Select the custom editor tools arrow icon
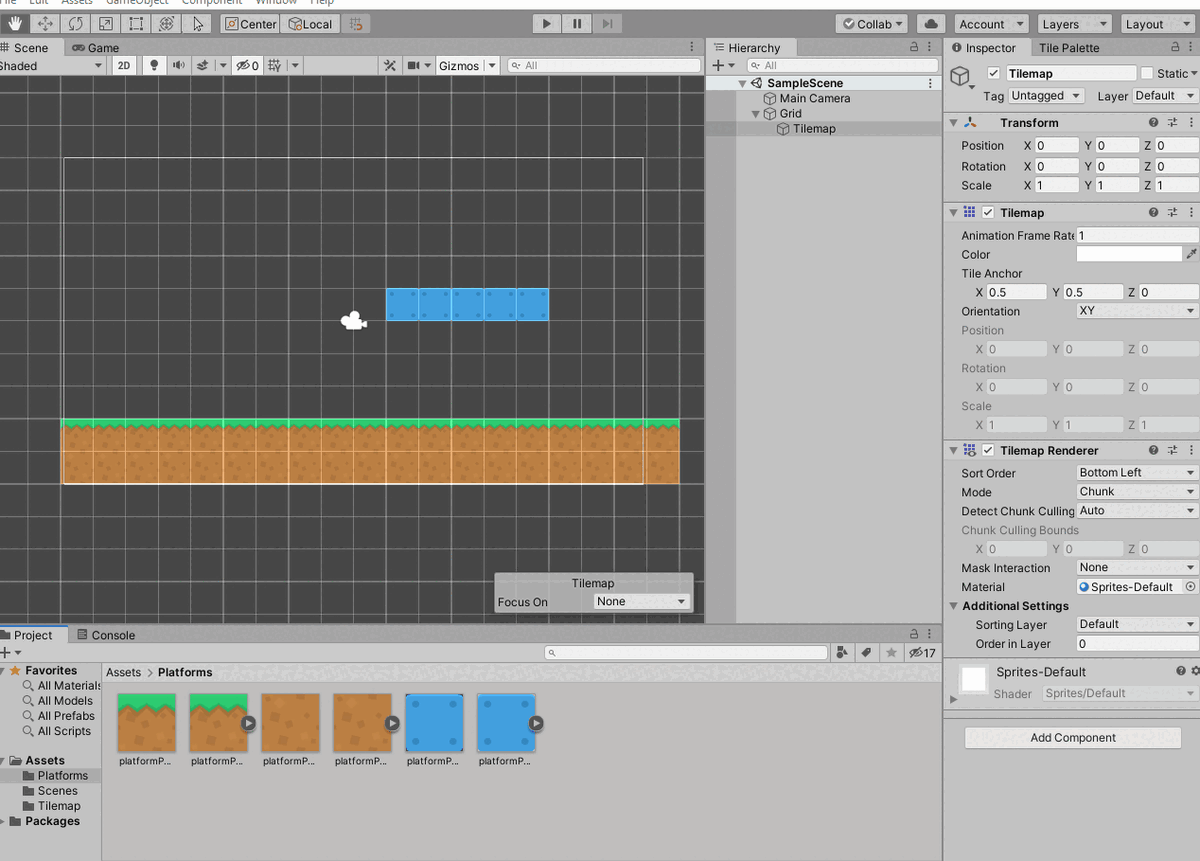1200x861 pixels. [198, 24]
